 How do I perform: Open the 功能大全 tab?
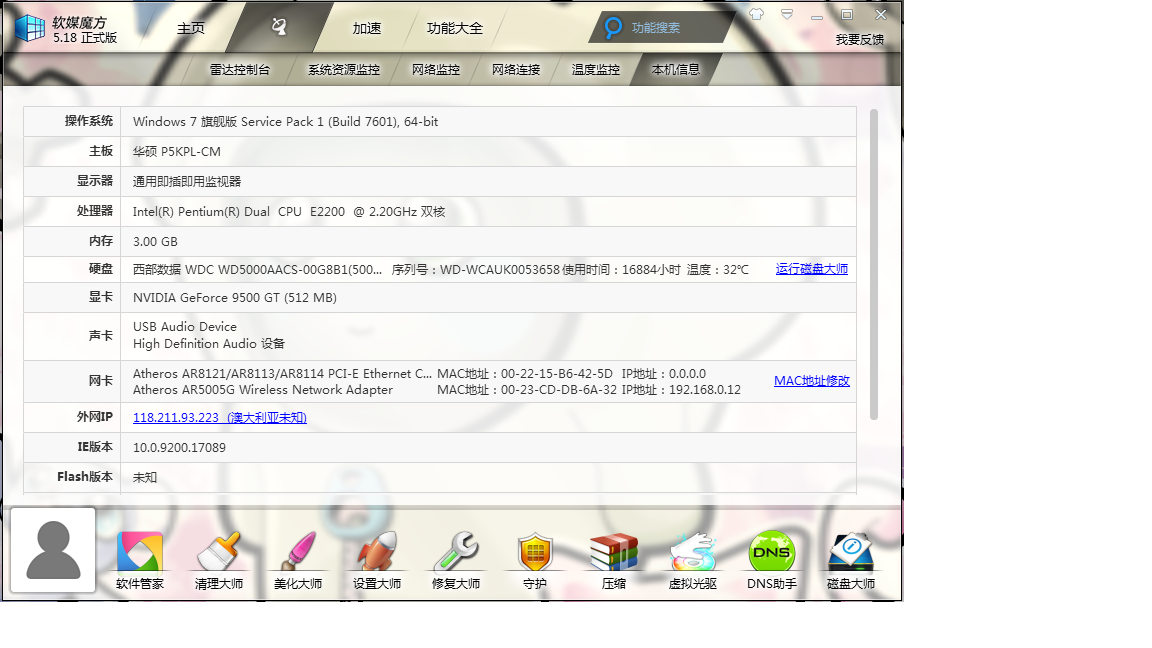pos(454,28)
